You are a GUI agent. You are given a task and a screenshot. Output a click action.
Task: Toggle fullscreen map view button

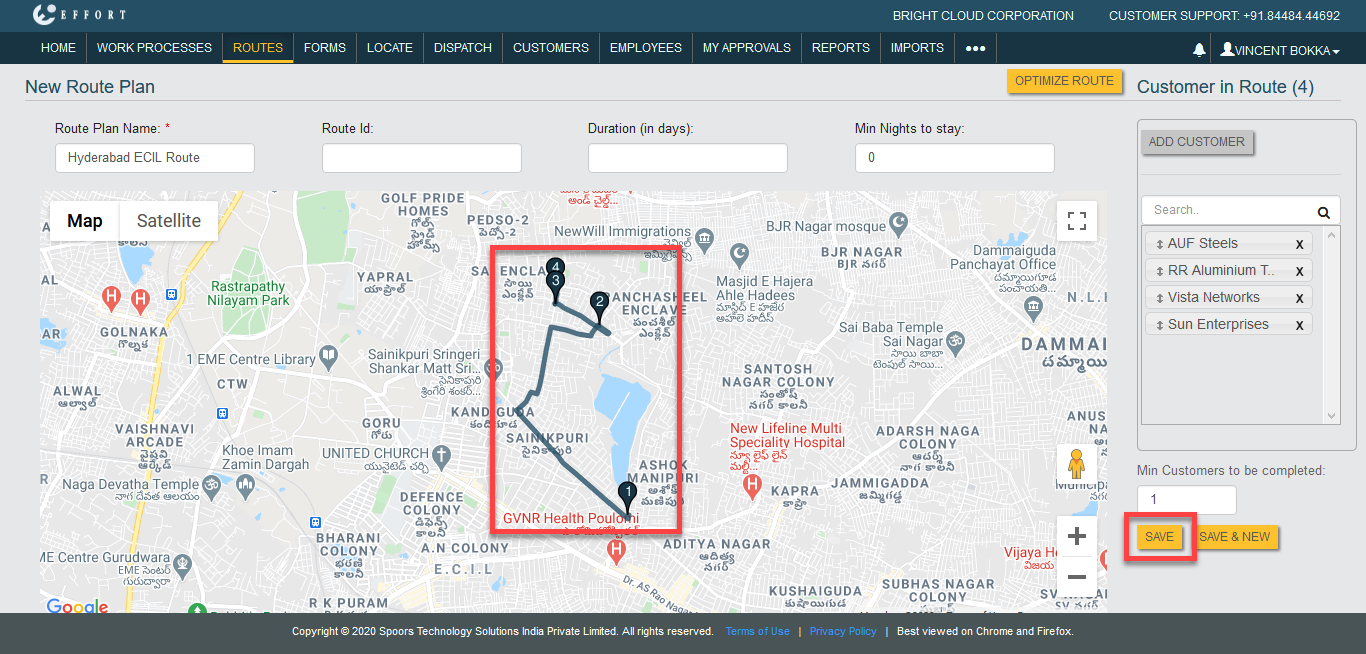pos(1077,221)
